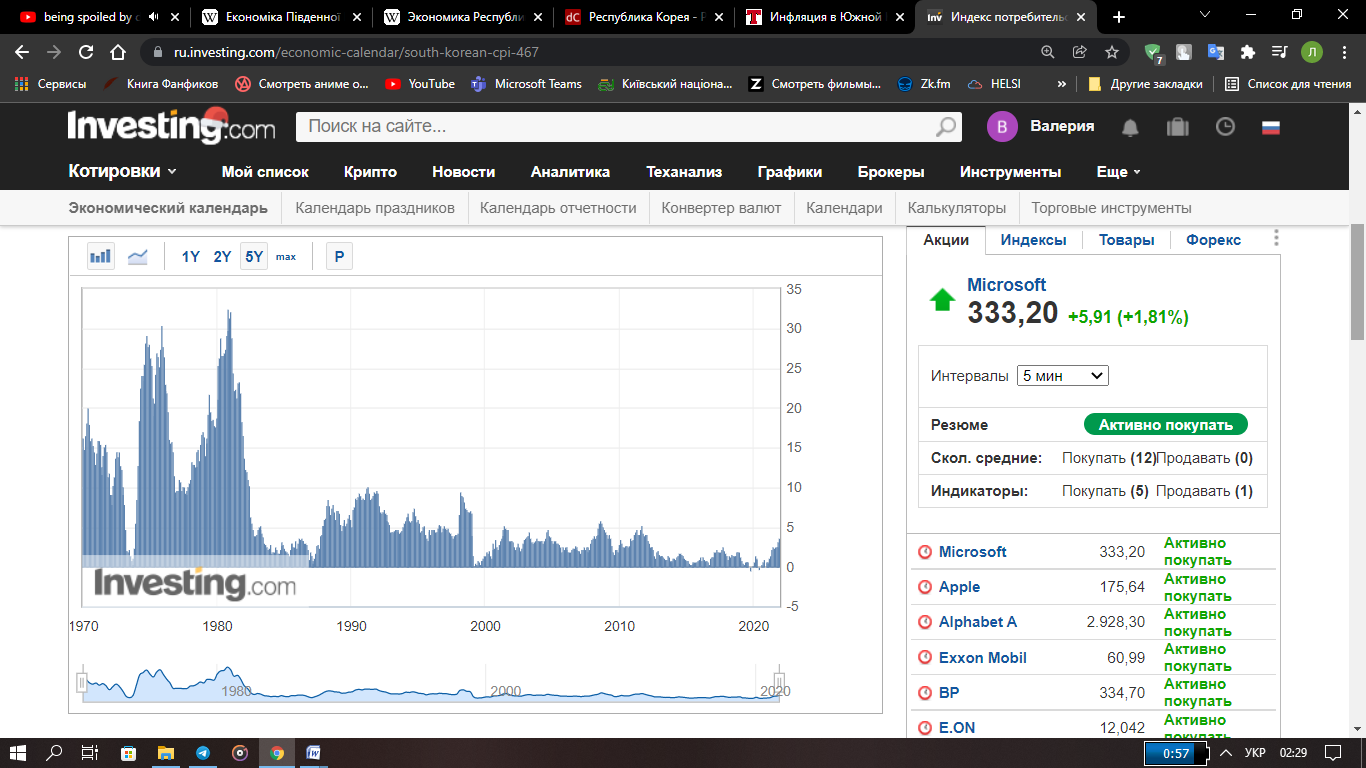Click the clock icon beside Microsoft row
Image resolution: width=1366 pixels, height=768 pixels.
[924, 552]
